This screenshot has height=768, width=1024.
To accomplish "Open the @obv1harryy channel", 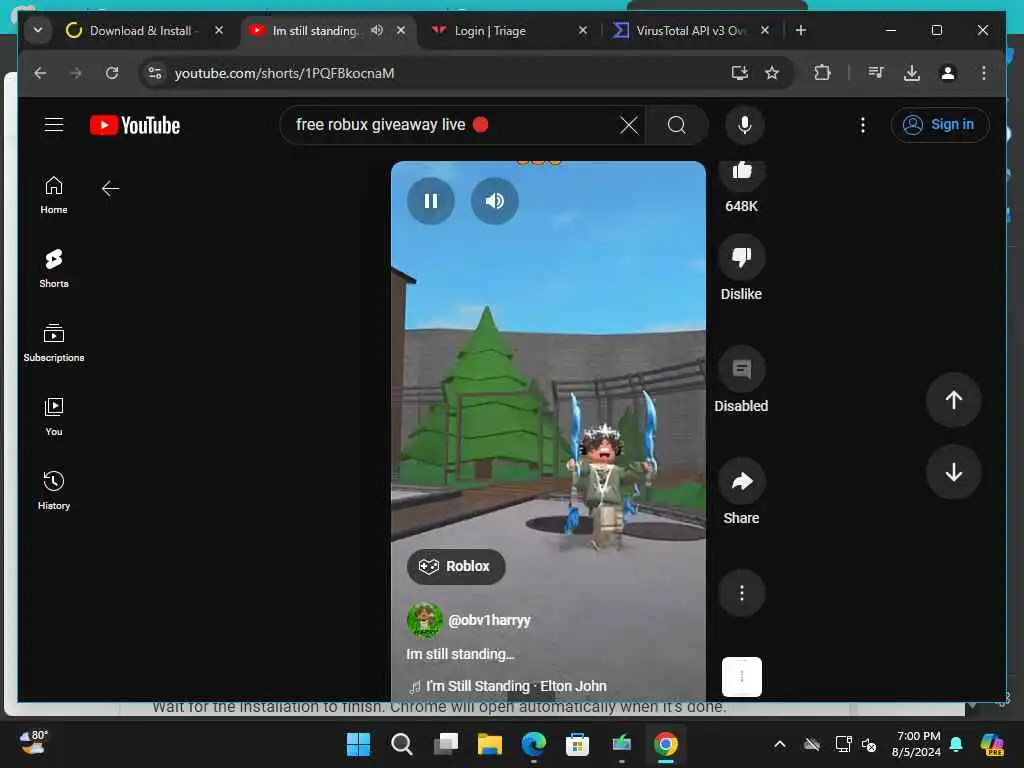I will [489, 620].
